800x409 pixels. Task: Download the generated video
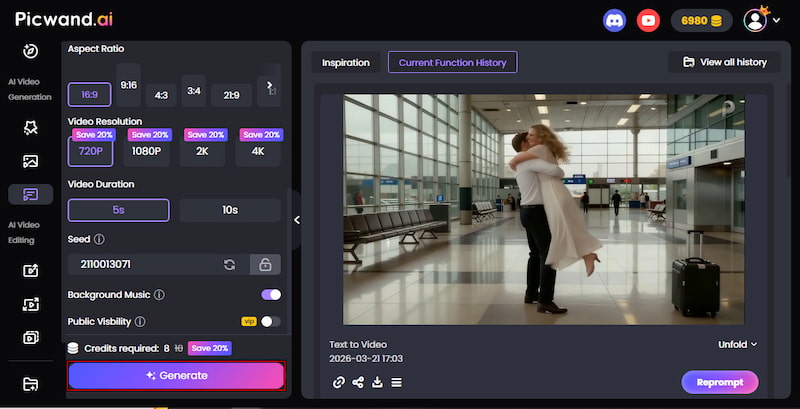pos(377,382)
